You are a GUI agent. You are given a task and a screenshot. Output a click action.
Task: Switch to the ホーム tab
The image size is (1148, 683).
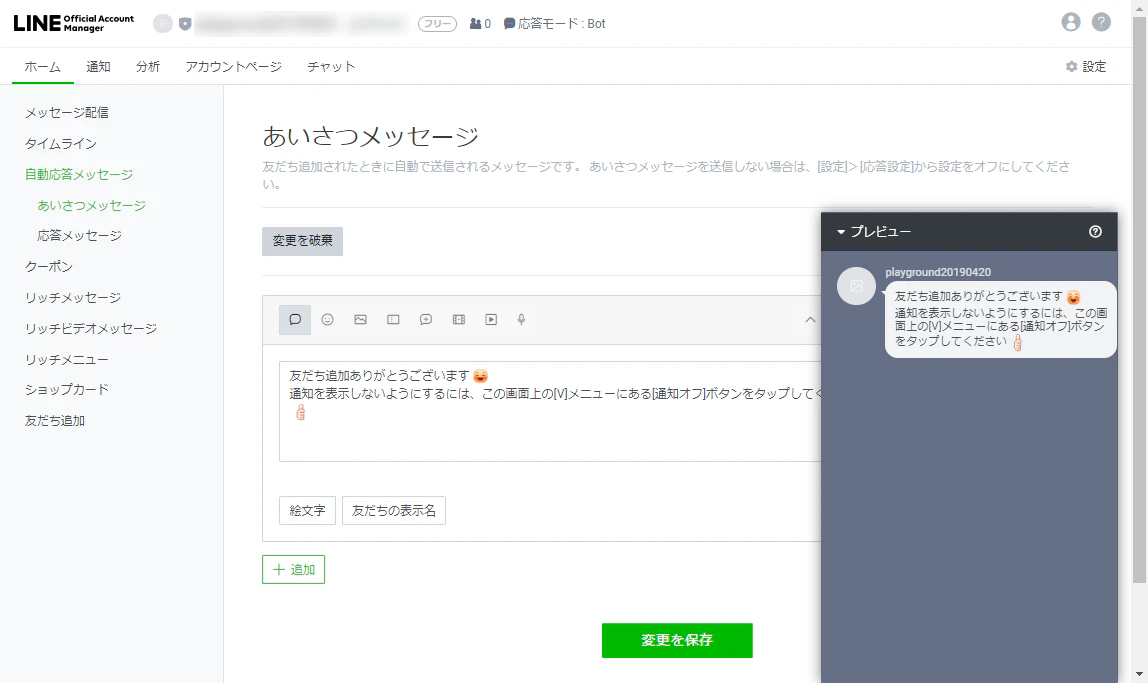point(42,67)
